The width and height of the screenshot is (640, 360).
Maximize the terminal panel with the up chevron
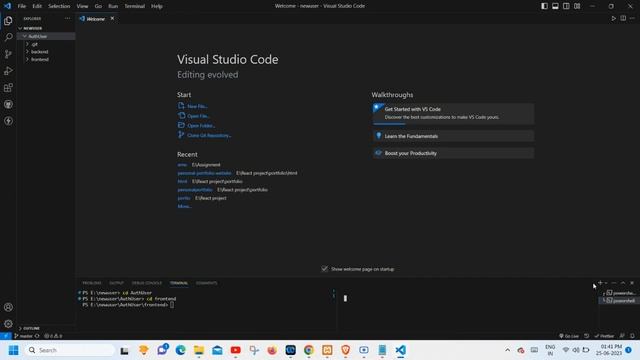(623, 283)
